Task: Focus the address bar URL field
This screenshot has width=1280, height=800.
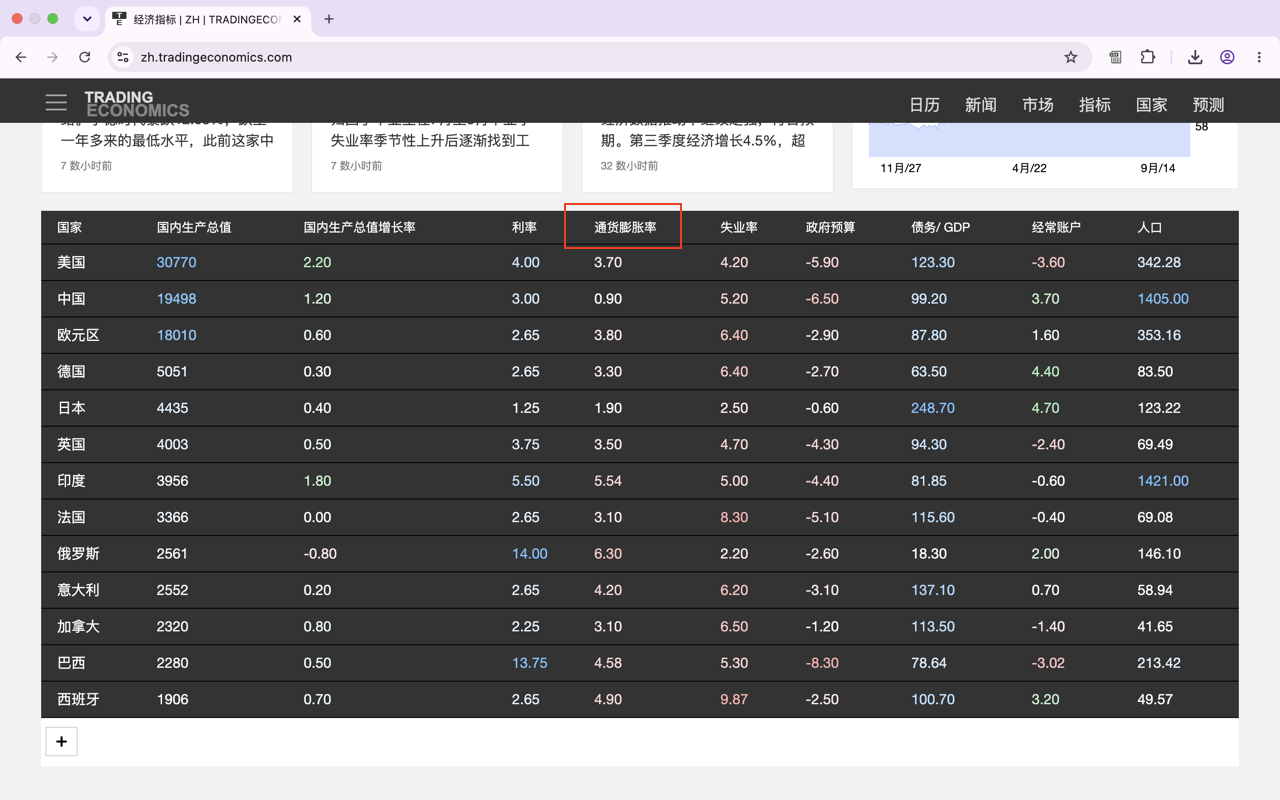Action: click(x=600, y=58)
